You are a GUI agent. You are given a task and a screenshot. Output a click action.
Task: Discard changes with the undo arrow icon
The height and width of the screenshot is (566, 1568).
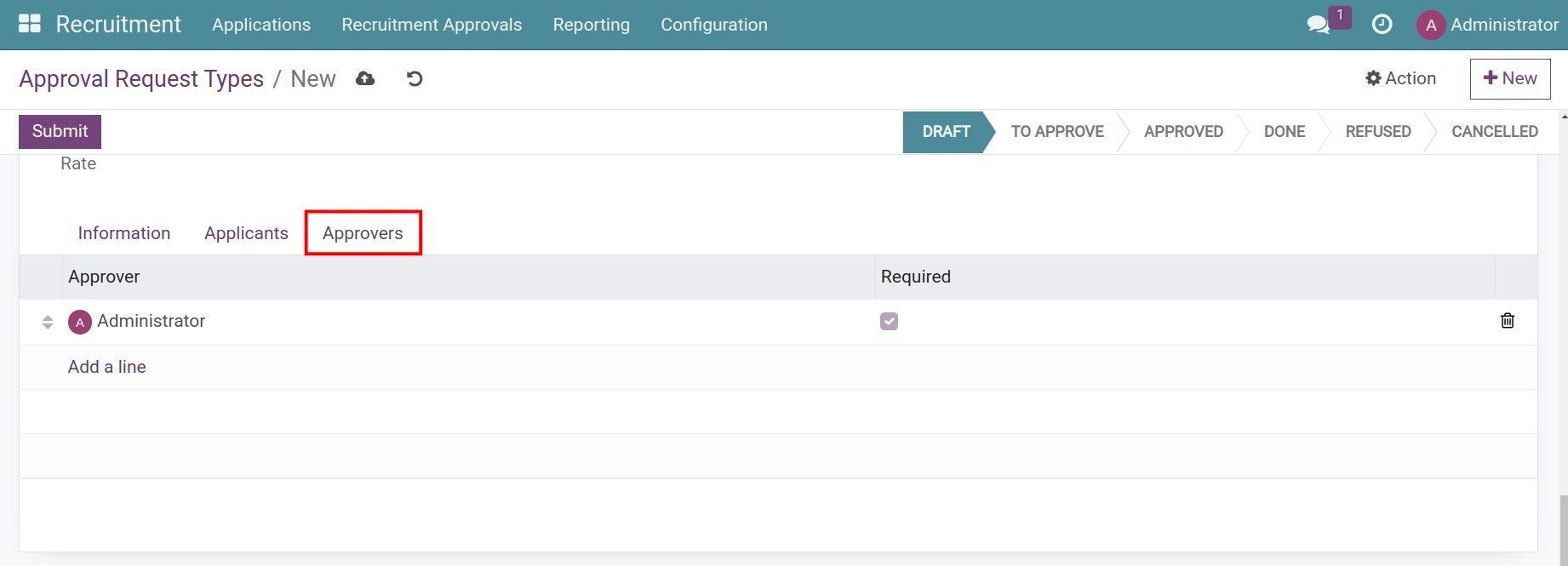(x=415, y=78)
